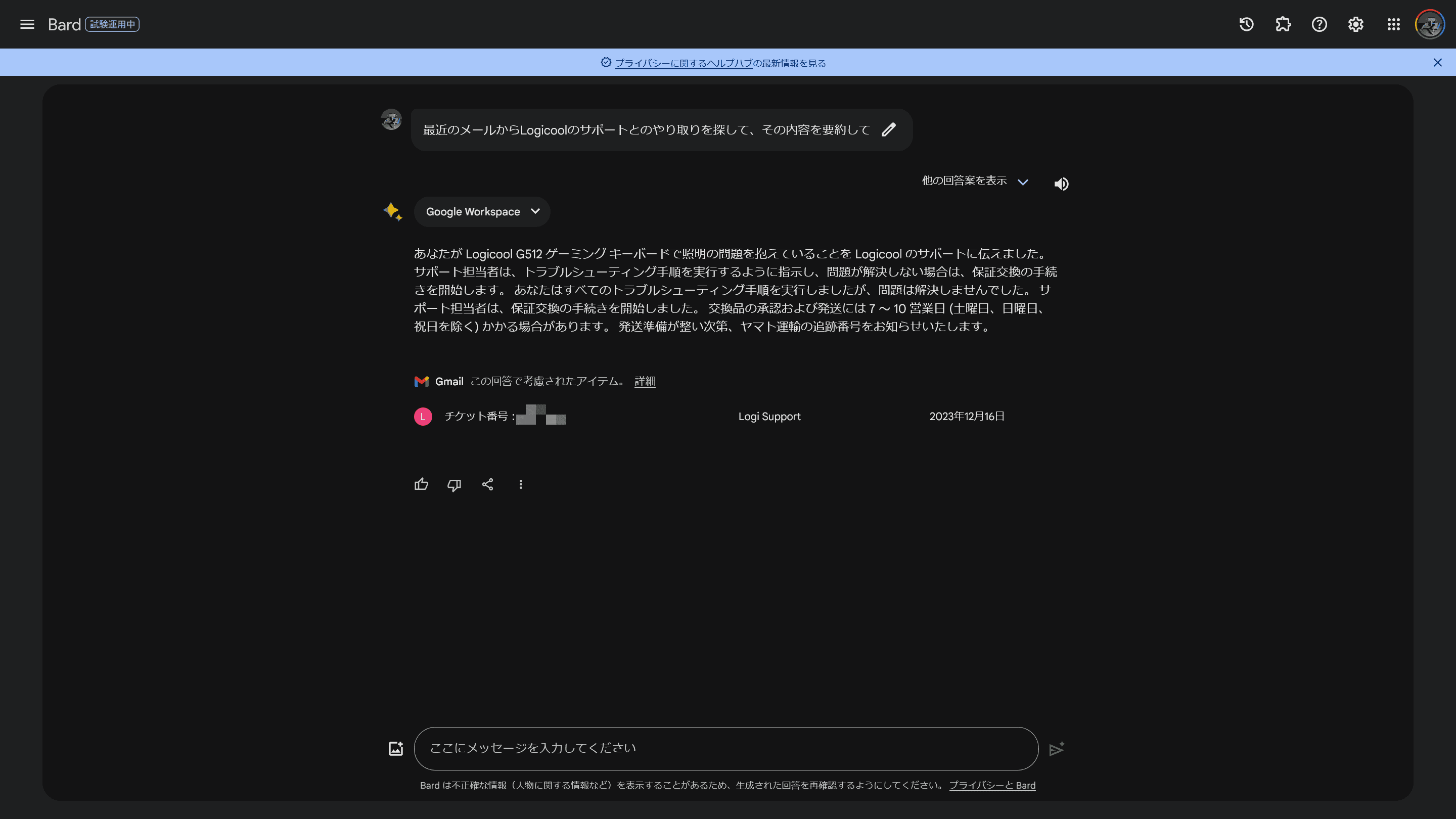Open the extensions puzzle icon
Viewport: 1456px width, 819px height.
pos(1283,24)
